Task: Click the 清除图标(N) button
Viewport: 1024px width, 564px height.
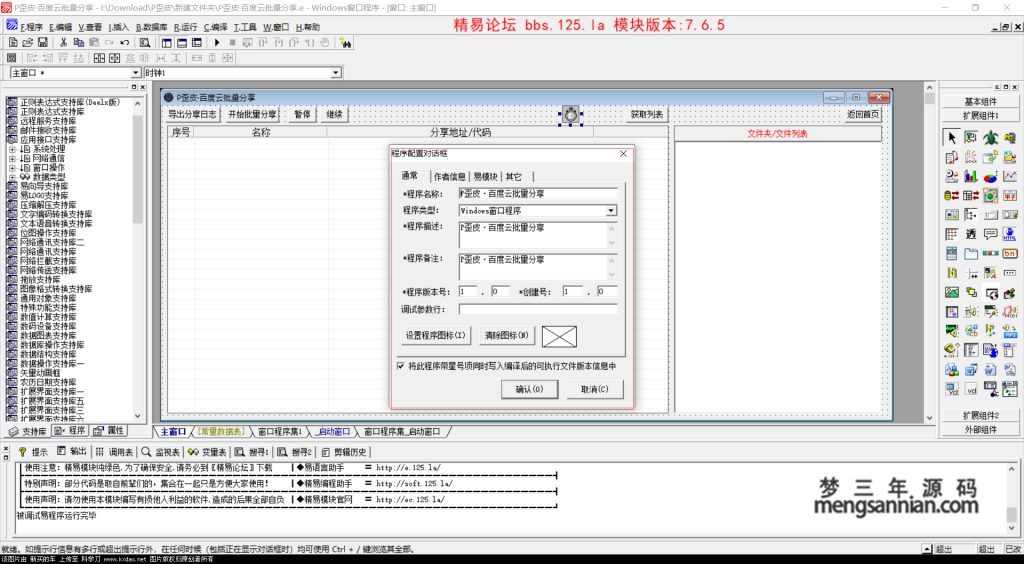Action: point(507,336)
